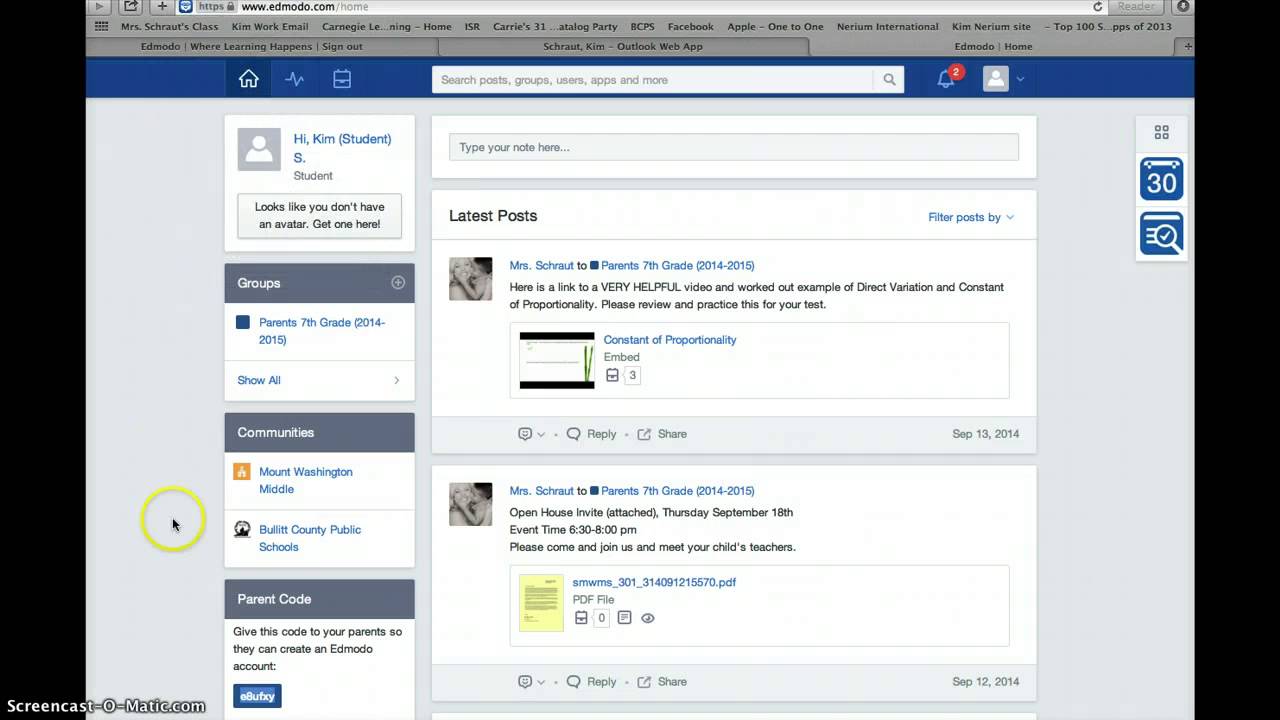
Task: Open Mrs. Schraut's profile from Sep 13 post
Action: coord(541,265)
